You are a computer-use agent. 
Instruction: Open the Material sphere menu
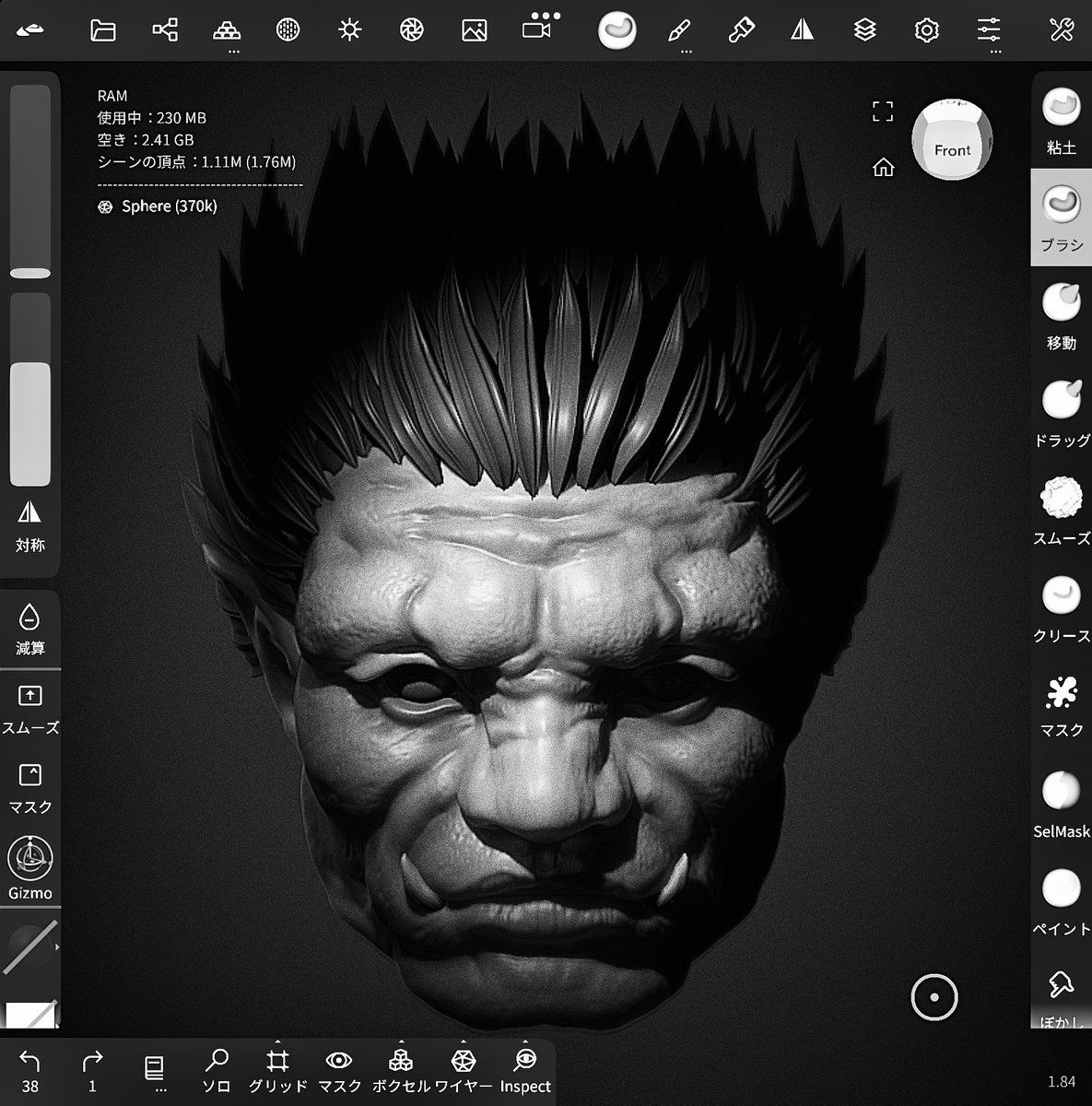(288, 30)
